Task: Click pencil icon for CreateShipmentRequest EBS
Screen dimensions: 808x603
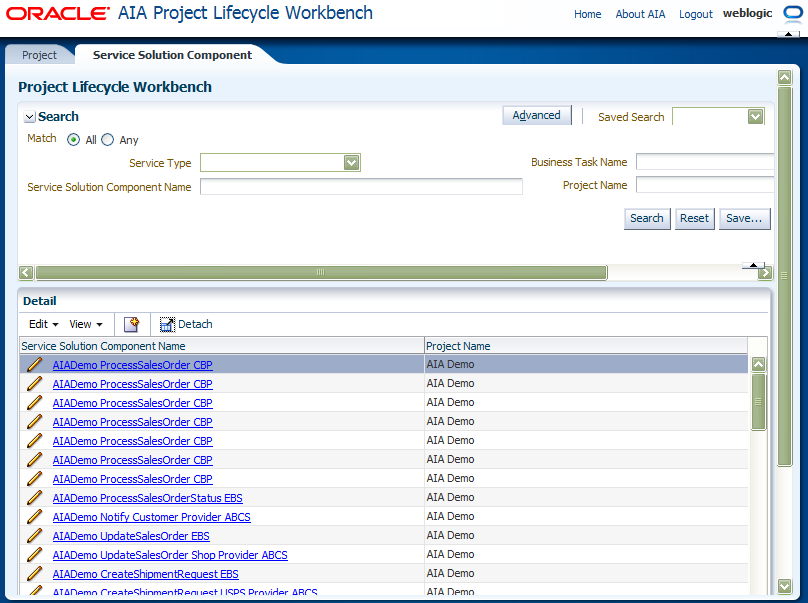Action: pyautogui.click(x=35, y=574)
